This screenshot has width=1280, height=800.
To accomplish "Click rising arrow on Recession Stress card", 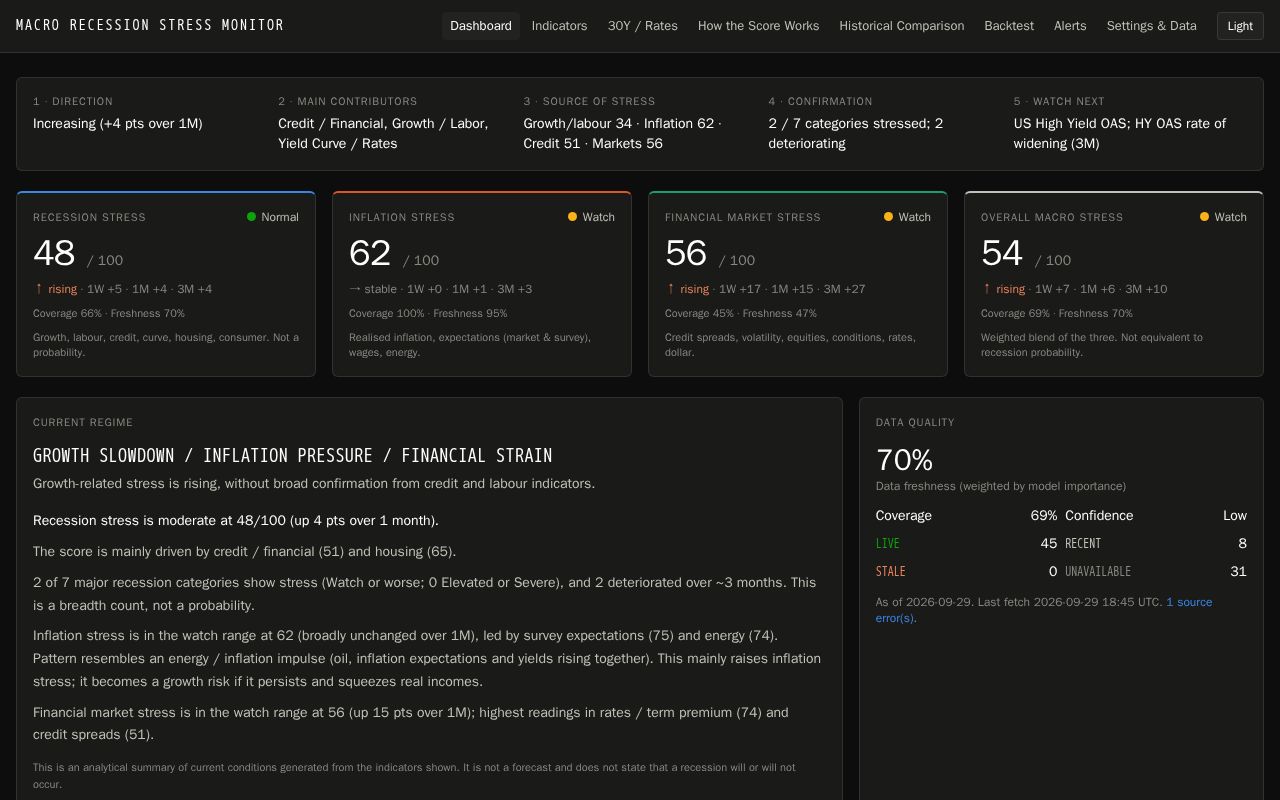I will tap(39, 289).
